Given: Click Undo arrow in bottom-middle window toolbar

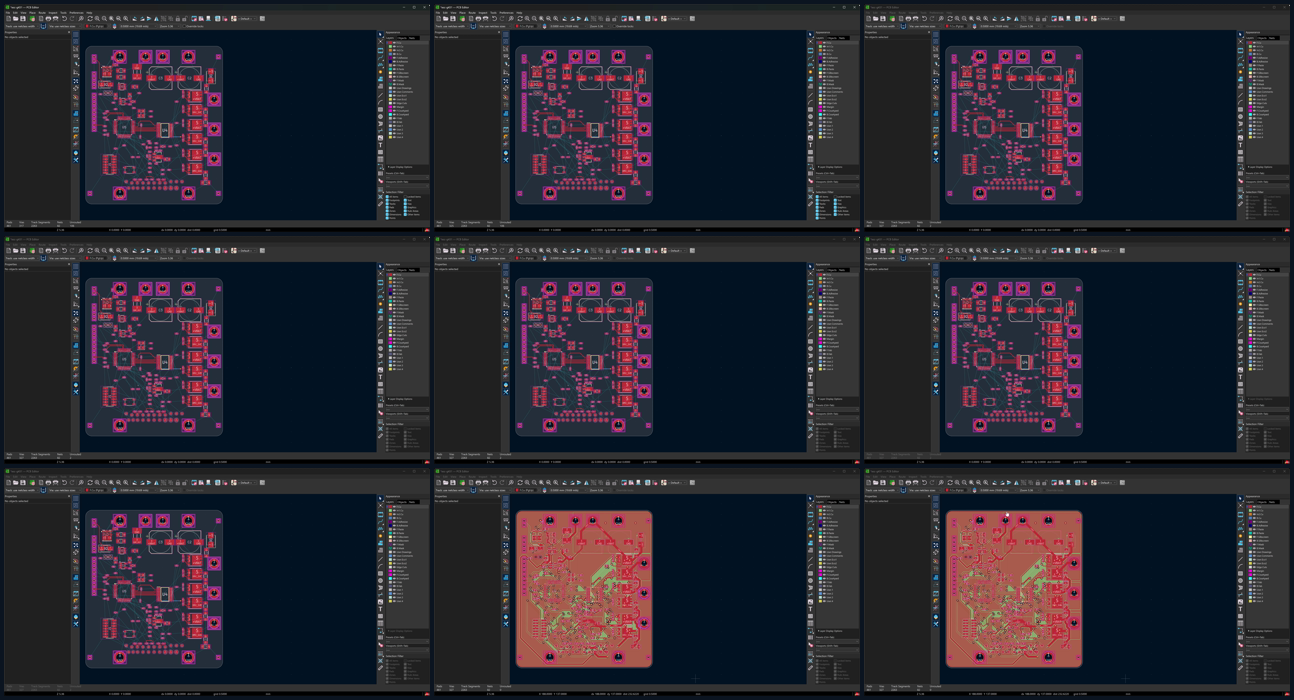Looking at the screenshot, I should (x=494, y=483).
